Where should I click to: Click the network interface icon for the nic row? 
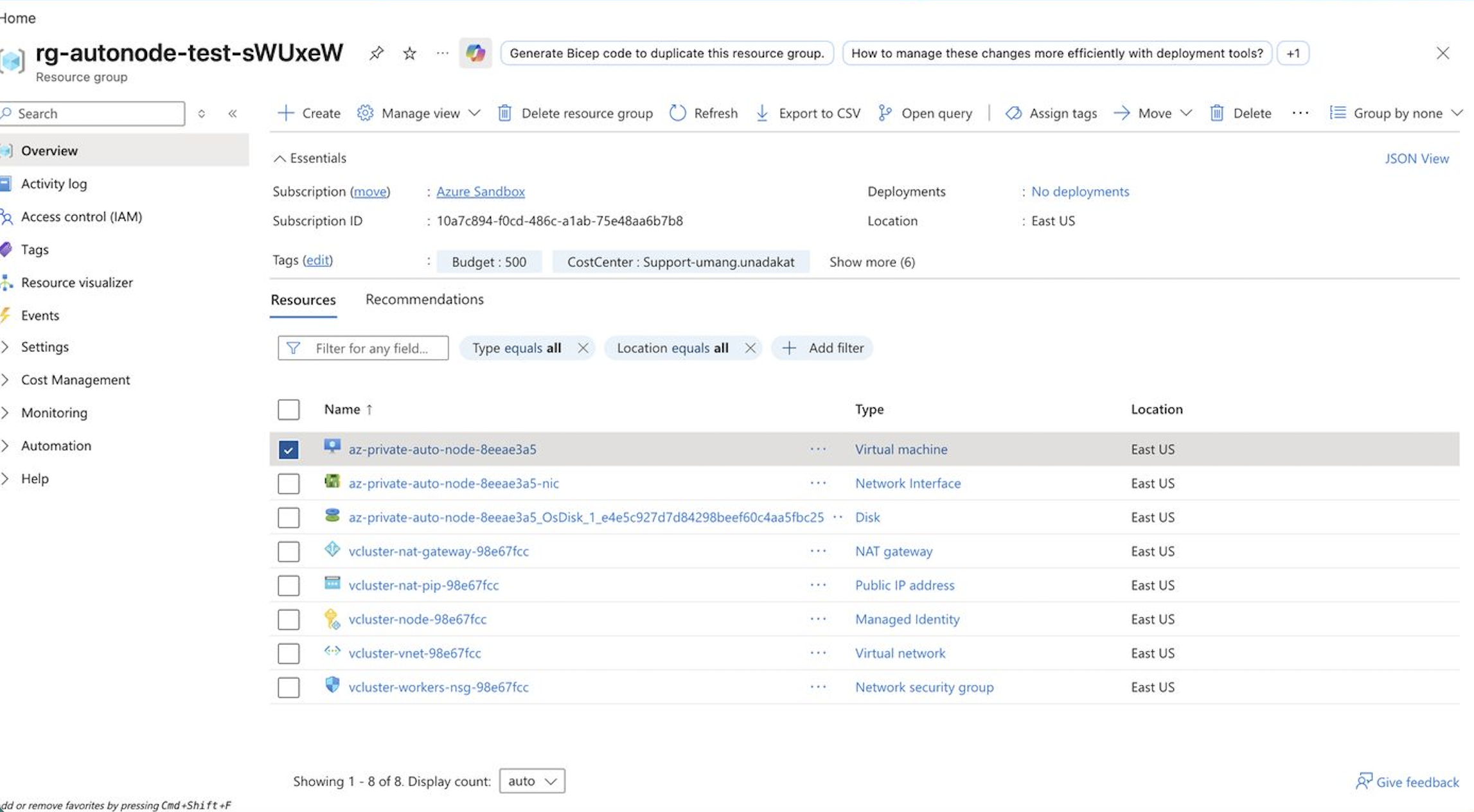[x=332, y=481]
